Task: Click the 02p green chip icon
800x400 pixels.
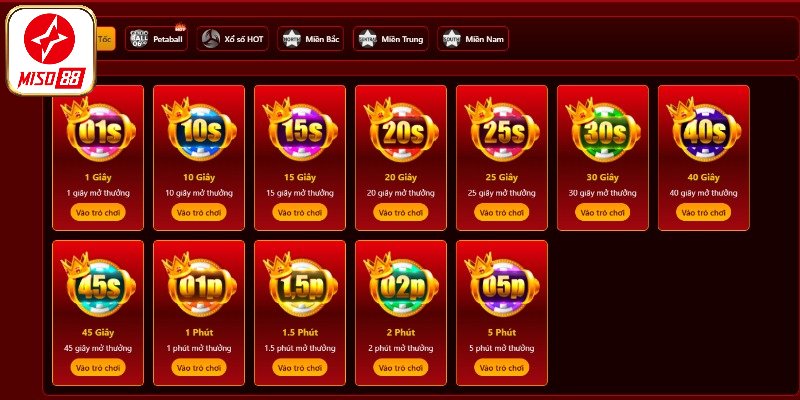Action: [402, 285]
